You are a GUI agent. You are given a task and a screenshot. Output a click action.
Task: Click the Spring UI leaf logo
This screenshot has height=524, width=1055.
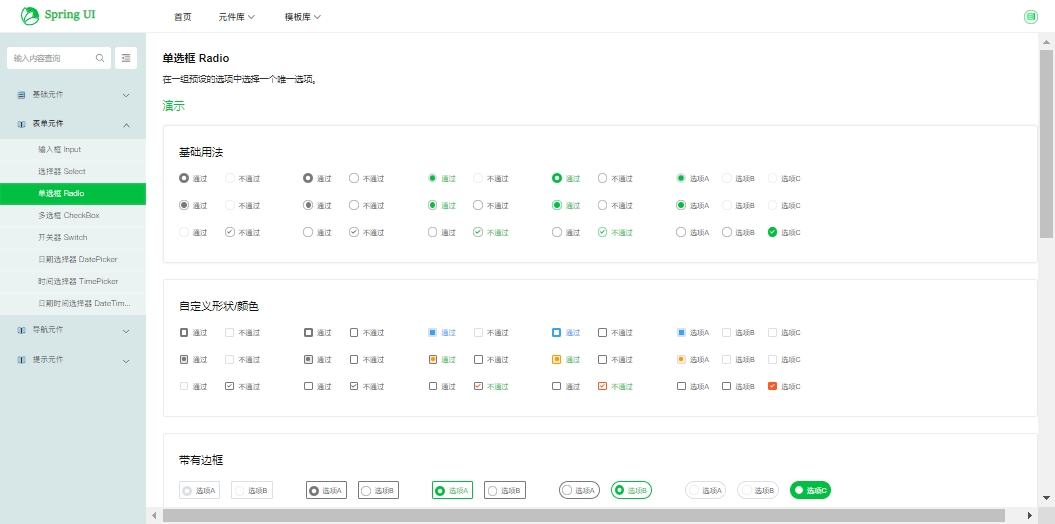(30, 16)
